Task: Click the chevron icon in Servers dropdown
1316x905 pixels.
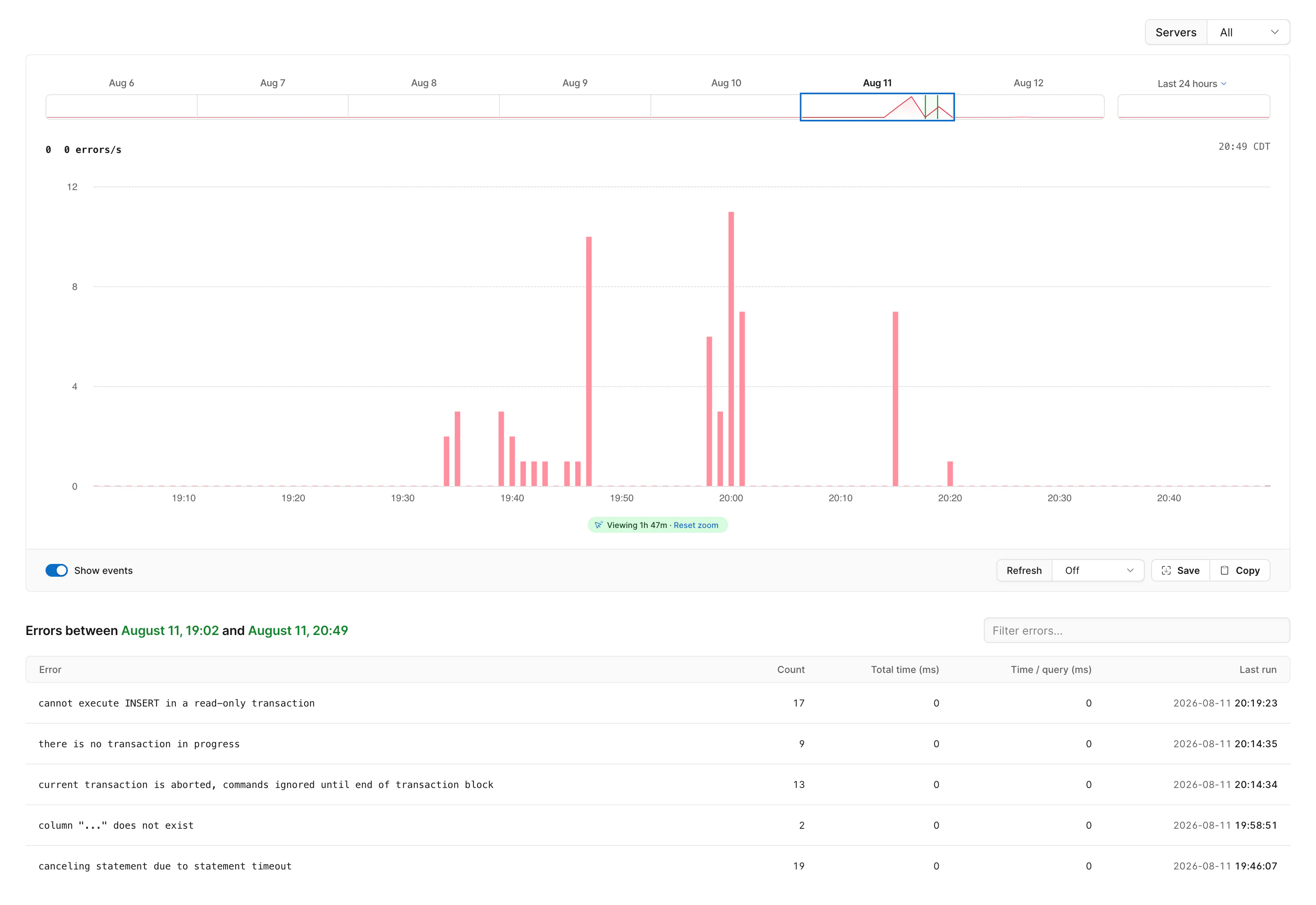Action: point(1274,32)
